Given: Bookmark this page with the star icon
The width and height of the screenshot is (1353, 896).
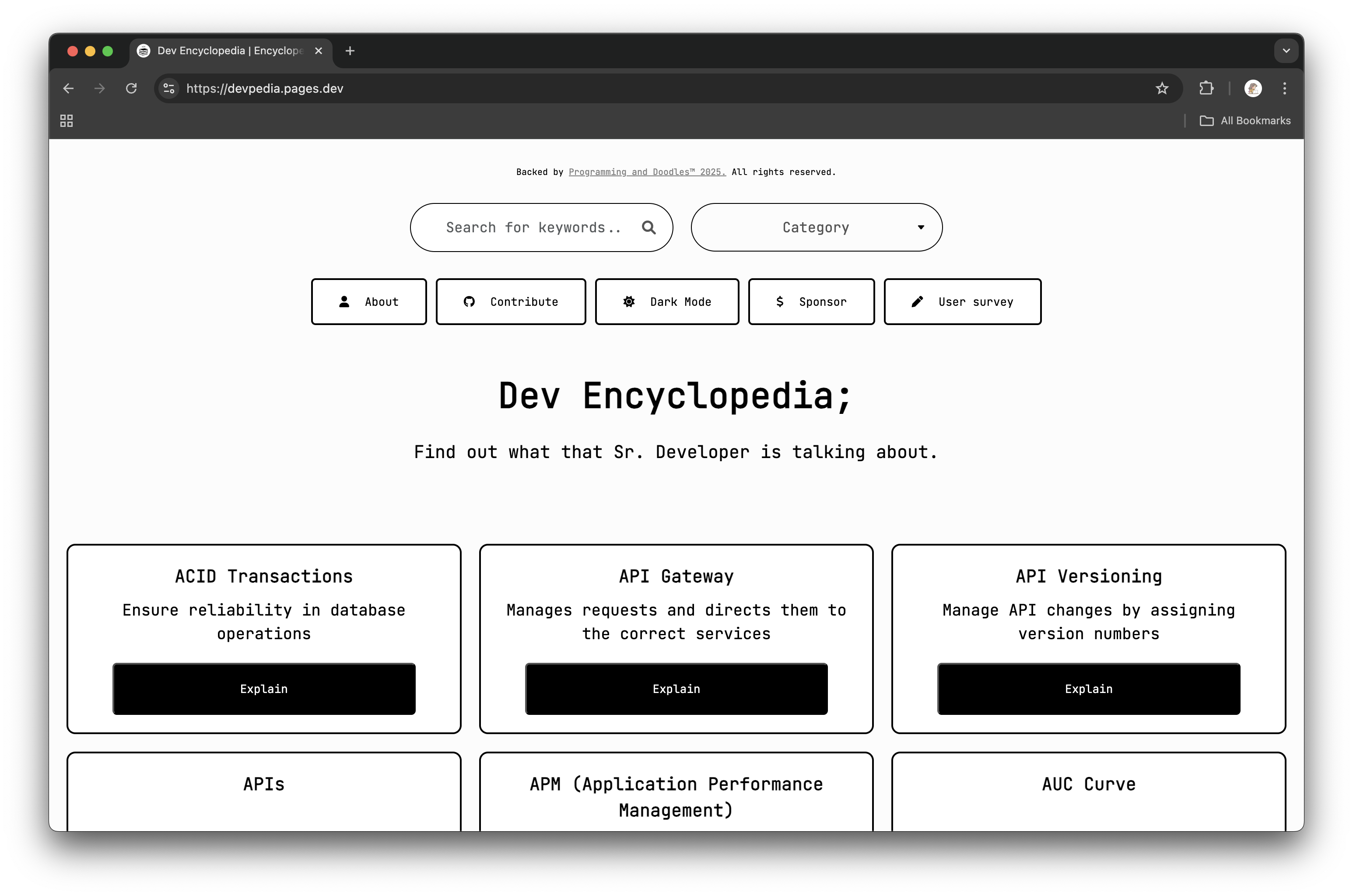Looking at the screenshot, I should [x=1162, y=88].
